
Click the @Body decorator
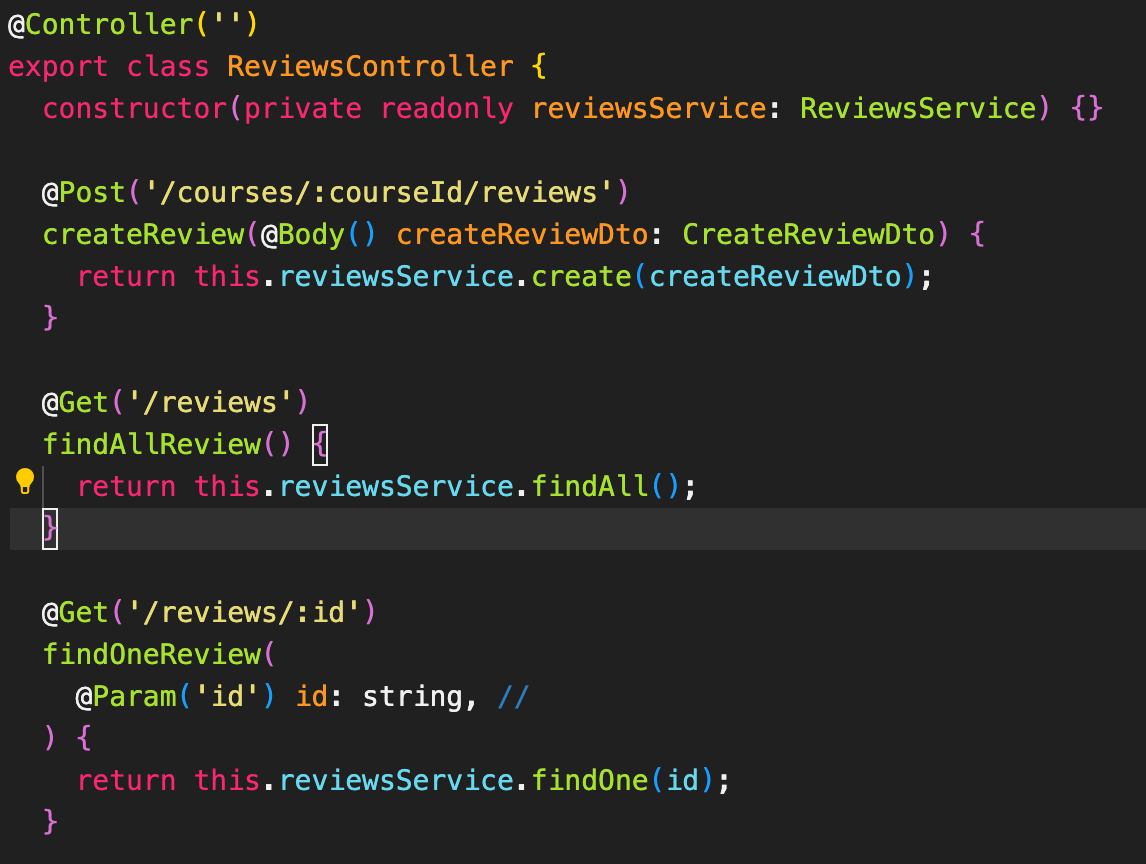pyautogui.click(x=303, y=235)
